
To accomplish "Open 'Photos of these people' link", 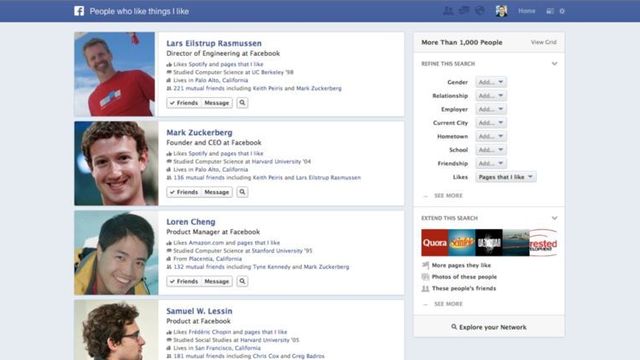I will click(x=464, y=277).
